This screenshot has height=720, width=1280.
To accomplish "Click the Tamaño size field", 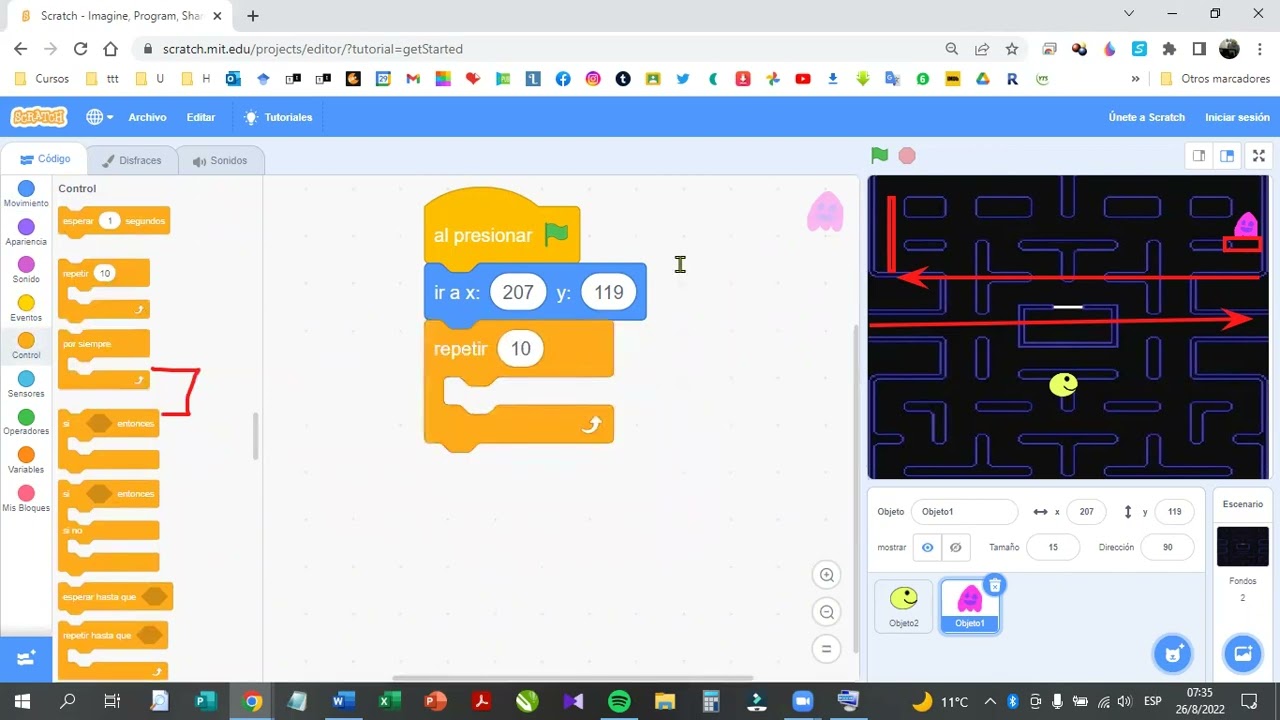I will pos(1053,547).
